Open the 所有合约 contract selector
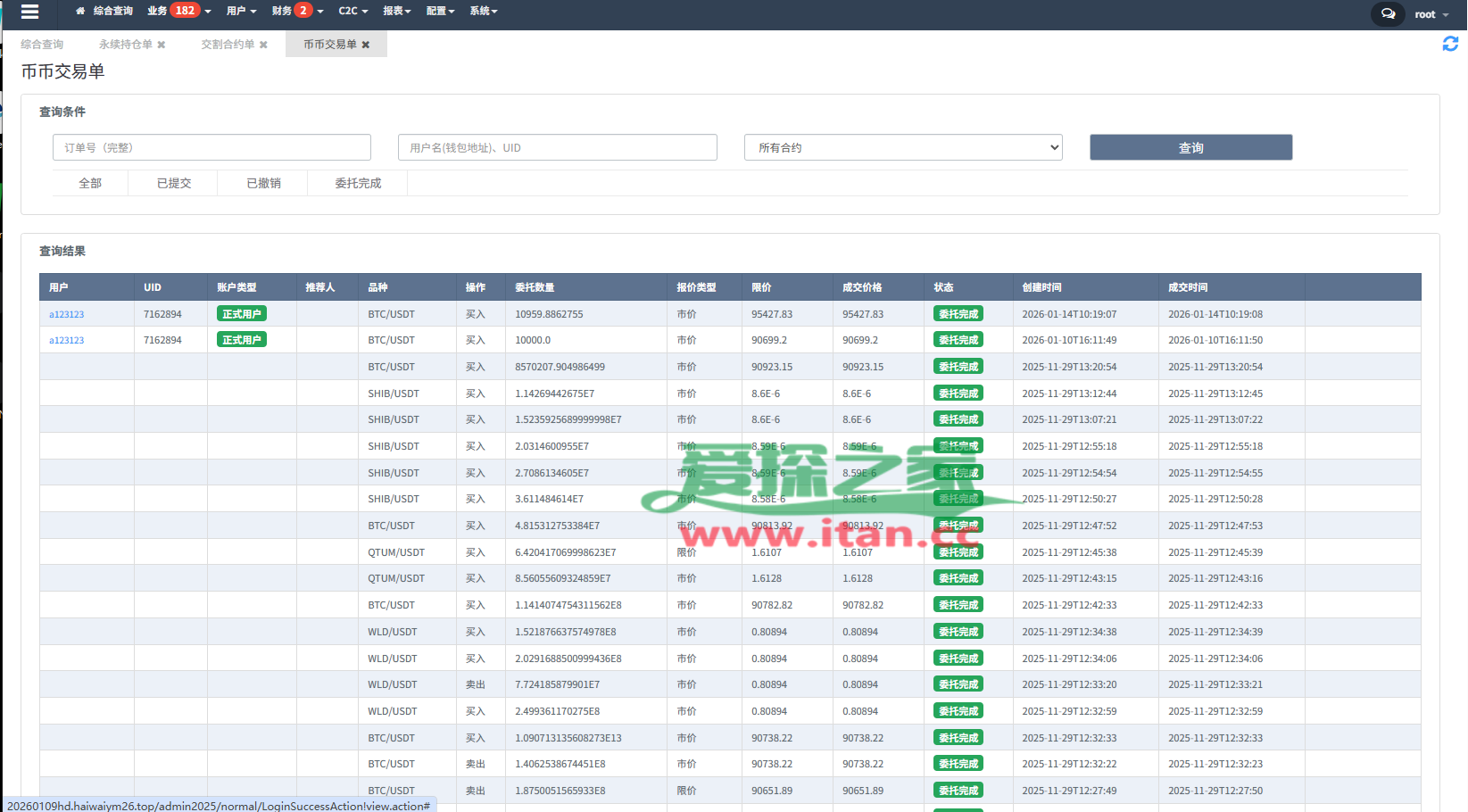This screenshot has height=812, width=1468. coord(902,147)
